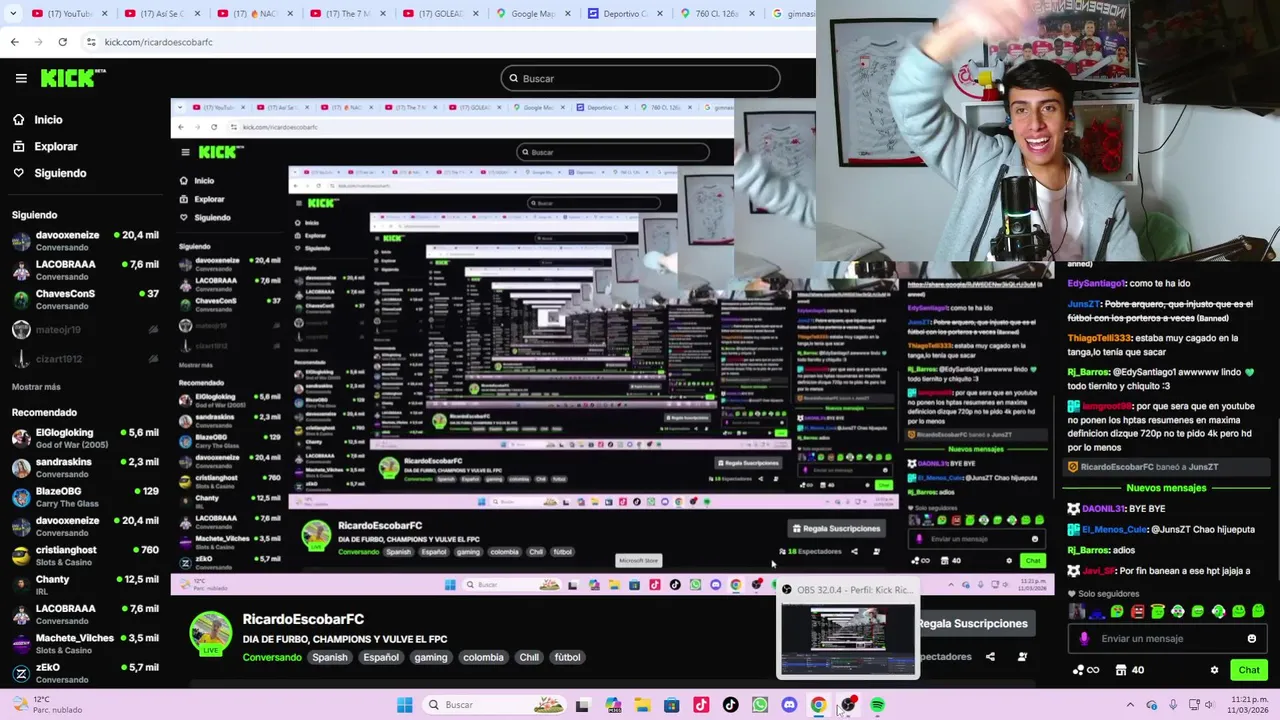This screenshot has width=1280, height=720.
Task: Open OBS Studio taskbar icon
Action: (848, 705)
